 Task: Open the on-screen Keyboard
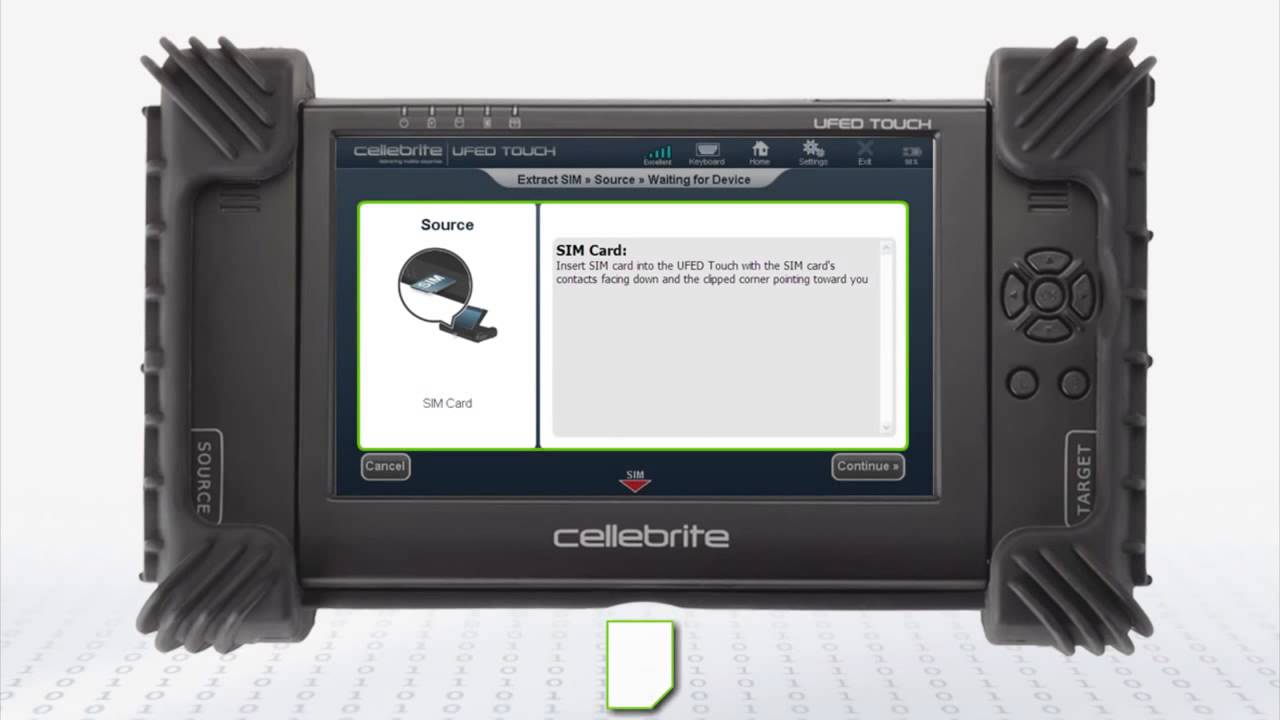(706, 153)
